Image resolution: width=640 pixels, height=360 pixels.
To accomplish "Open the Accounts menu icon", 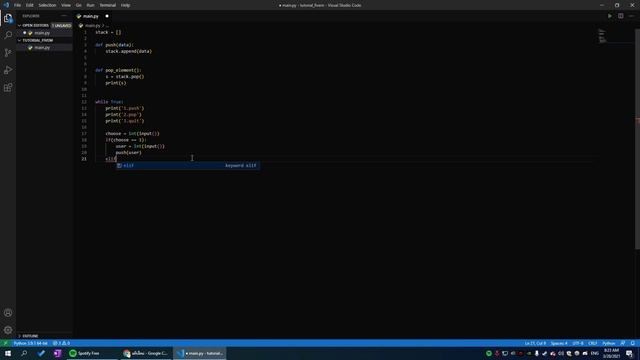I will (8, 313).
